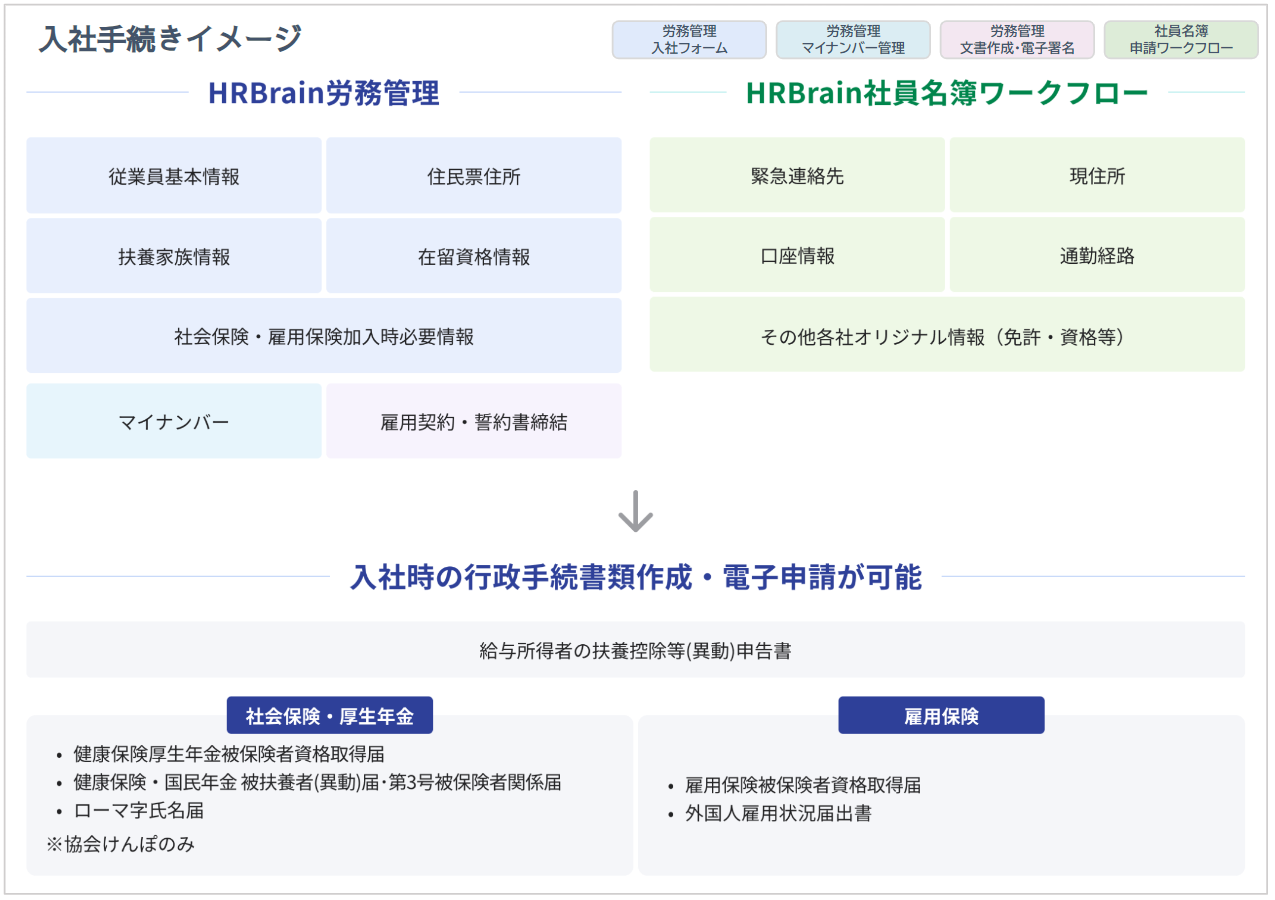Click the 従業員基本情報 tile

(x=174, y=176)
